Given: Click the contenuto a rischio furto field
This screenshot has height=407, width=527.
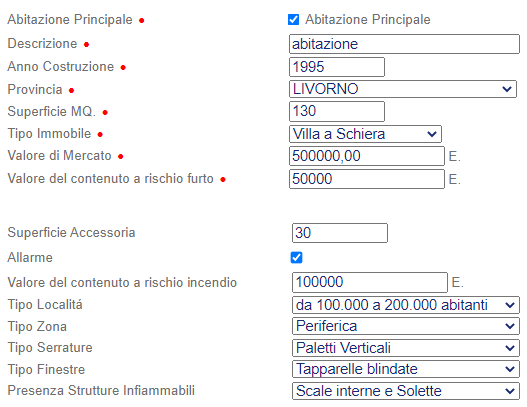Looking at the screenshot, I should click(367, 179).
